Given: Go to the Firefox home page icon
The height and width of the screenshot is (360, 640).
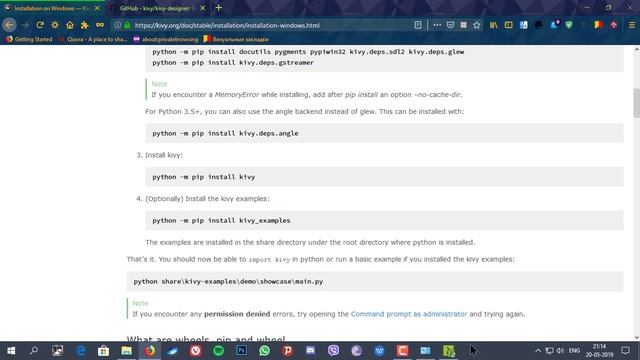Looking at the screenshot, I should (70, 25).
